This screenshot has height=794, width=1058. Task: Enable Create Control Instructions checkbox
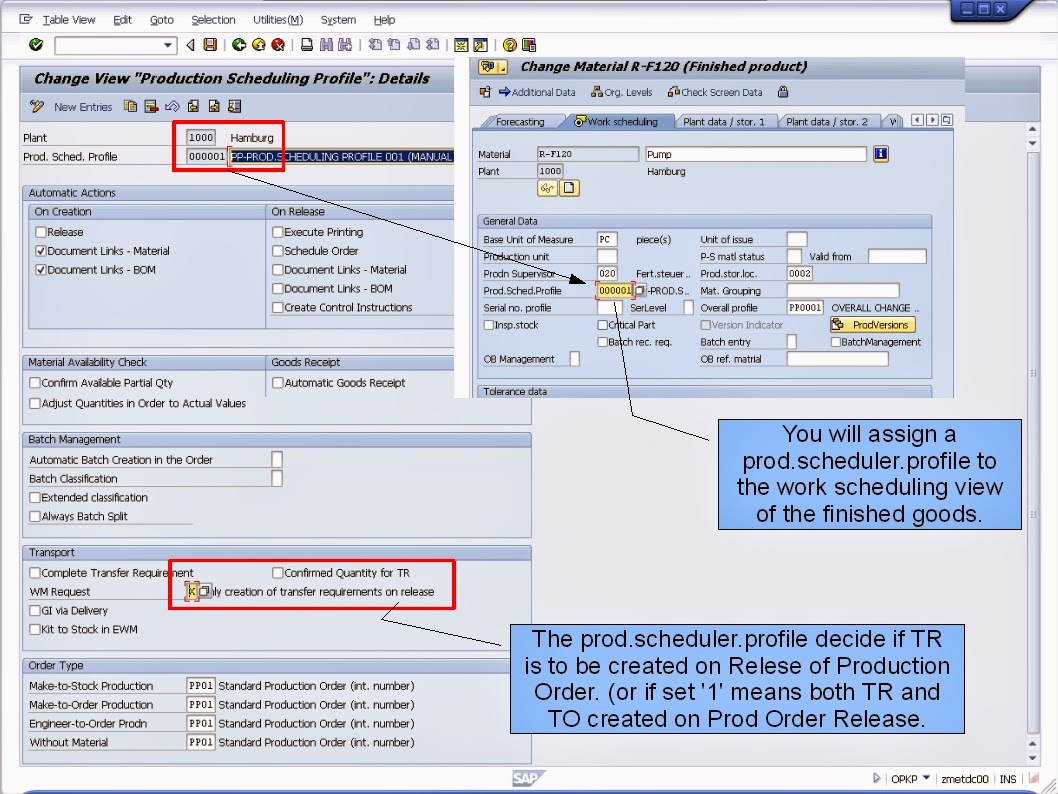click(277, 308)
